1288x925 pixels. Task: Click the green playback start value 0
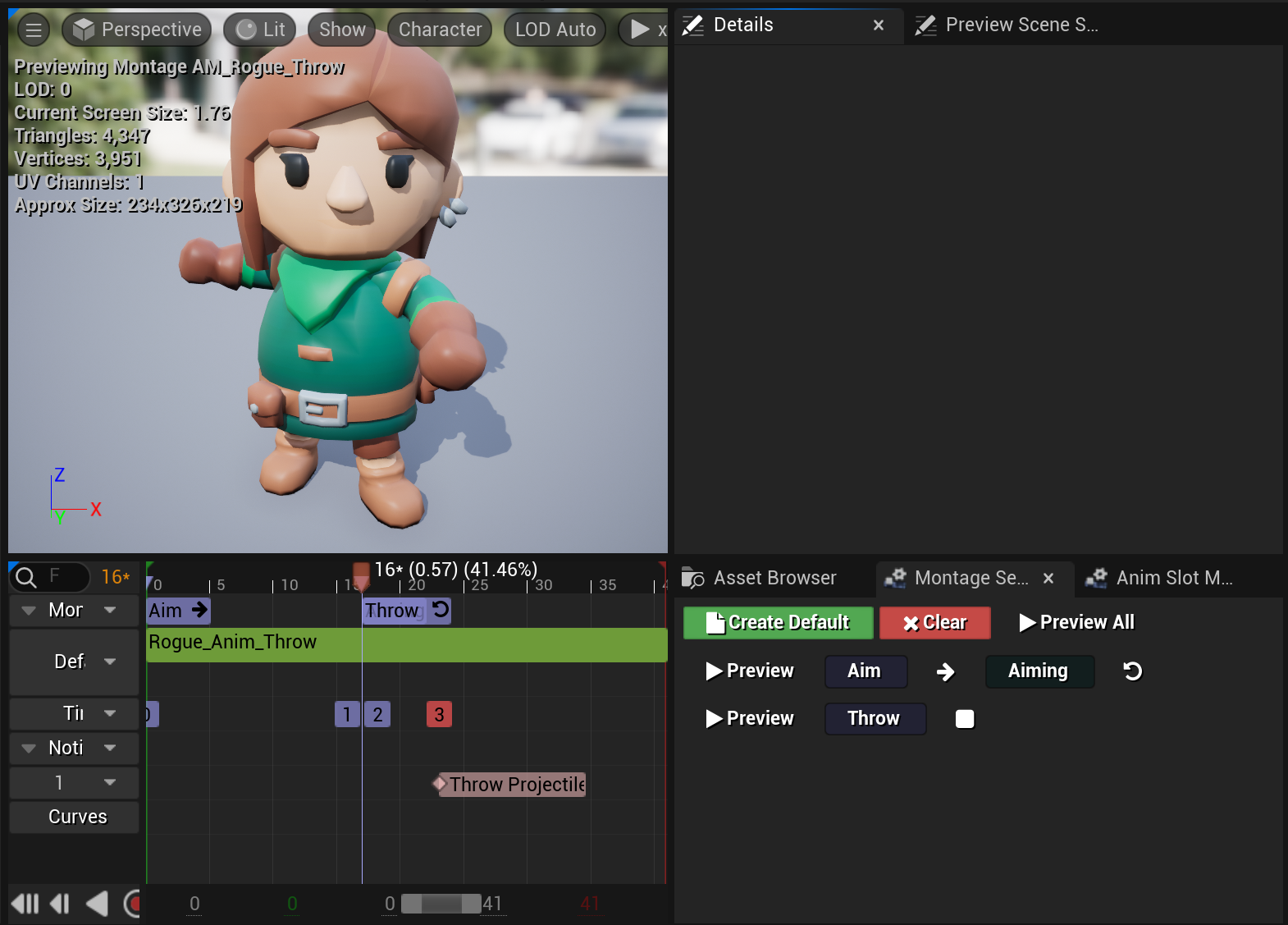(292, 904)
